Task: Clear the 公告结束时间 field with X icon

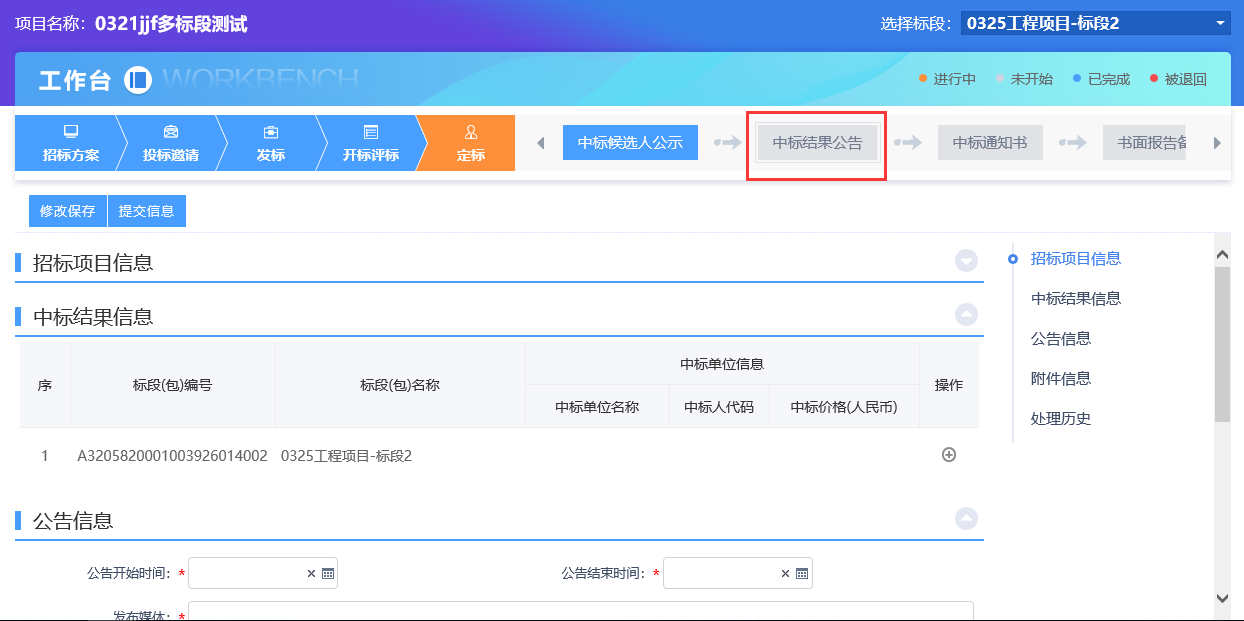Action: (785, 574)
